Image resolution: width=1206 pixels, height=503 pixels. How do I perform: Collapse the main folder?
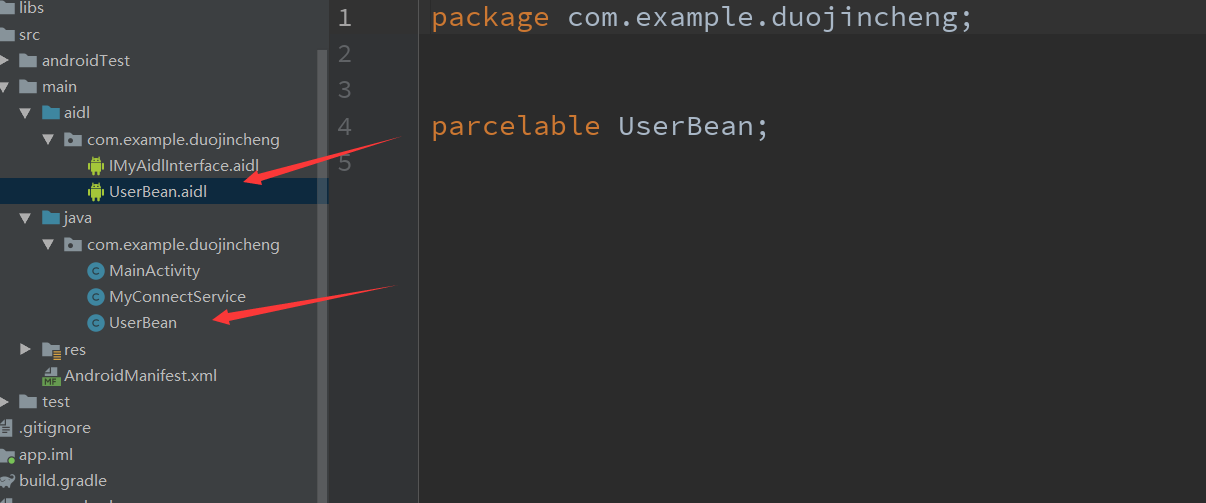click(x=7, y=87)
